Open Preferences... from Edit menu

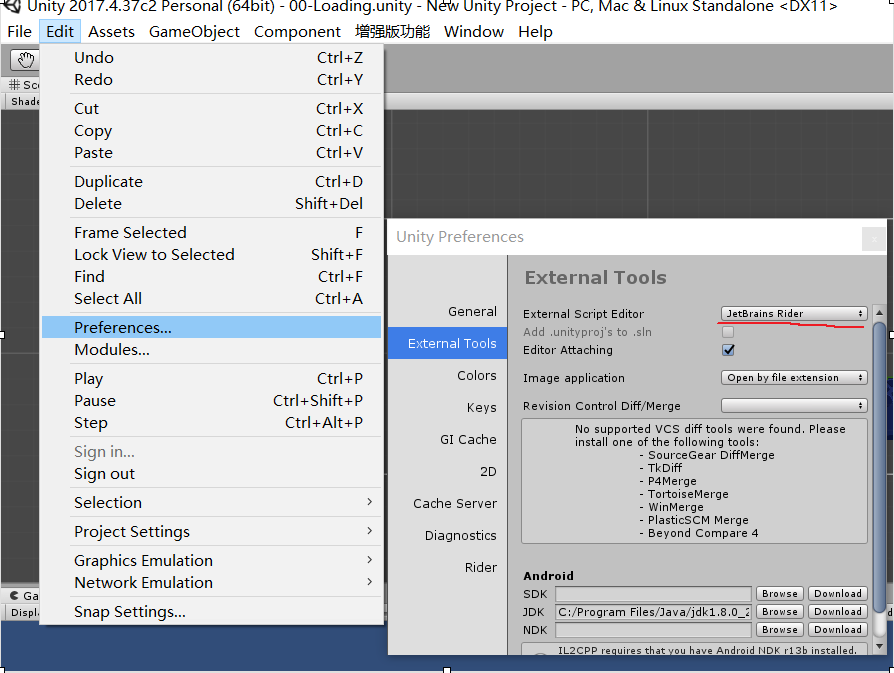211,327
